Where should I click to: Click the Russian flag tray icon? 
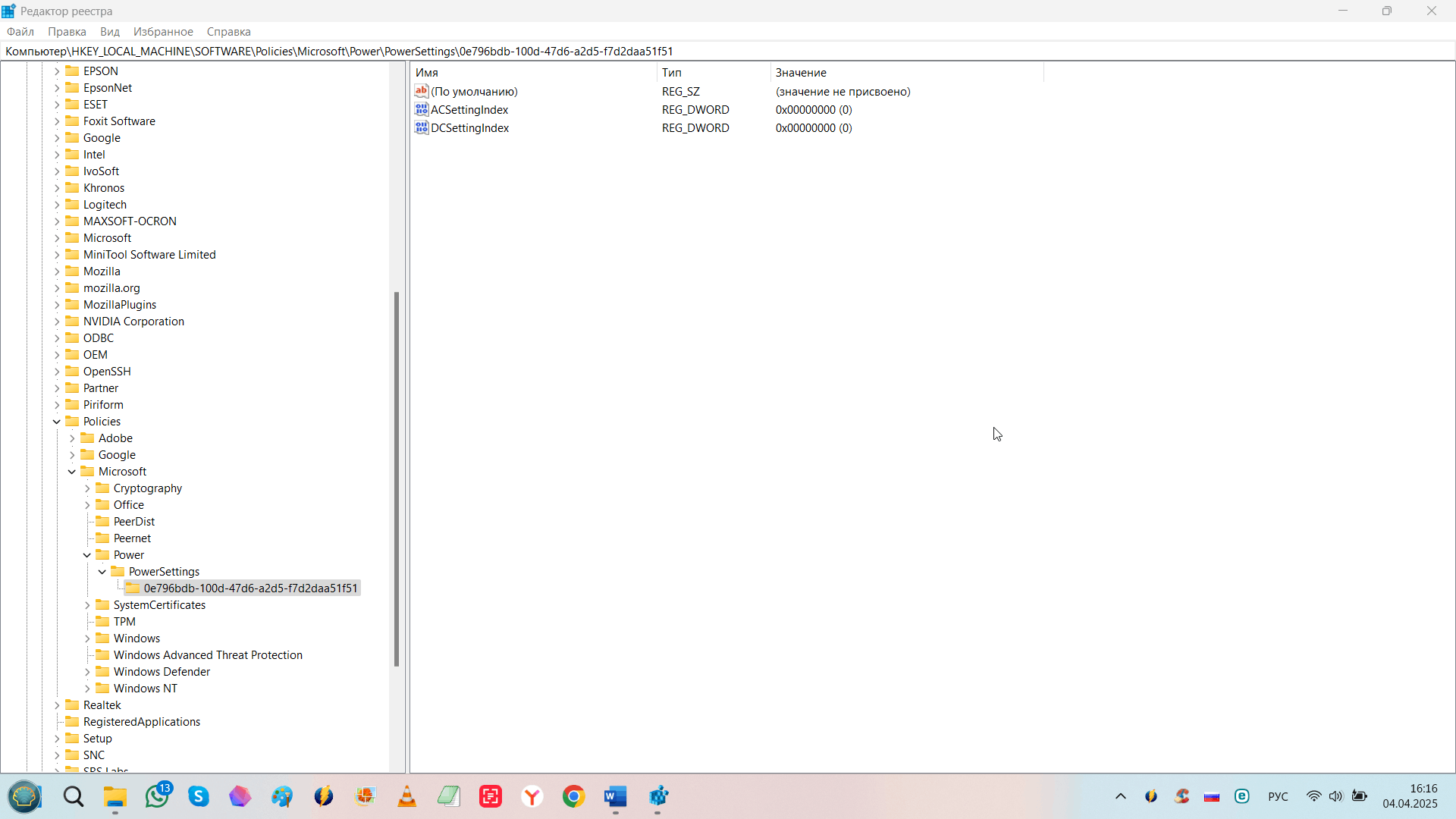[x=1212, y=796]
